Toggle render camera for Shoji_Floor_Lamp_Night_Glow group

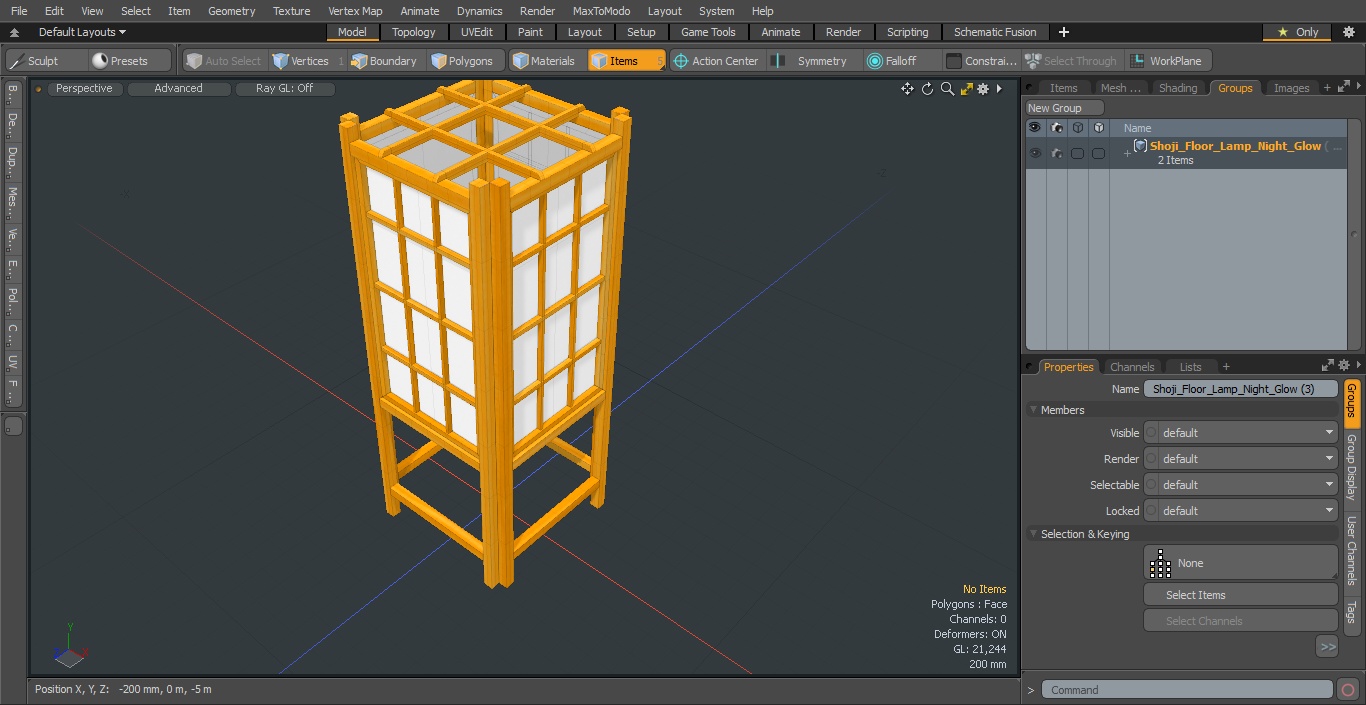[x=1056, y=153]
